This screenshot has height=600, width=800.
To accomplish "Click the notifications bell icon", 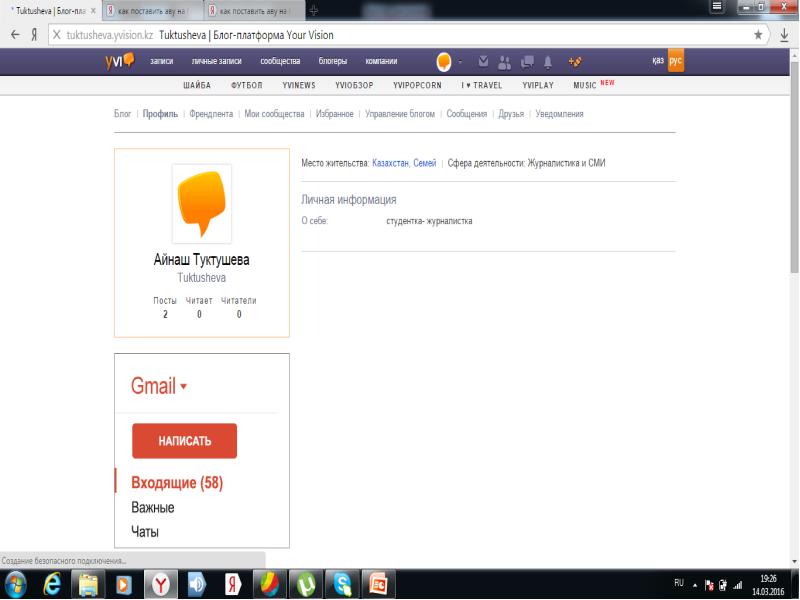I will click(547, 61).
